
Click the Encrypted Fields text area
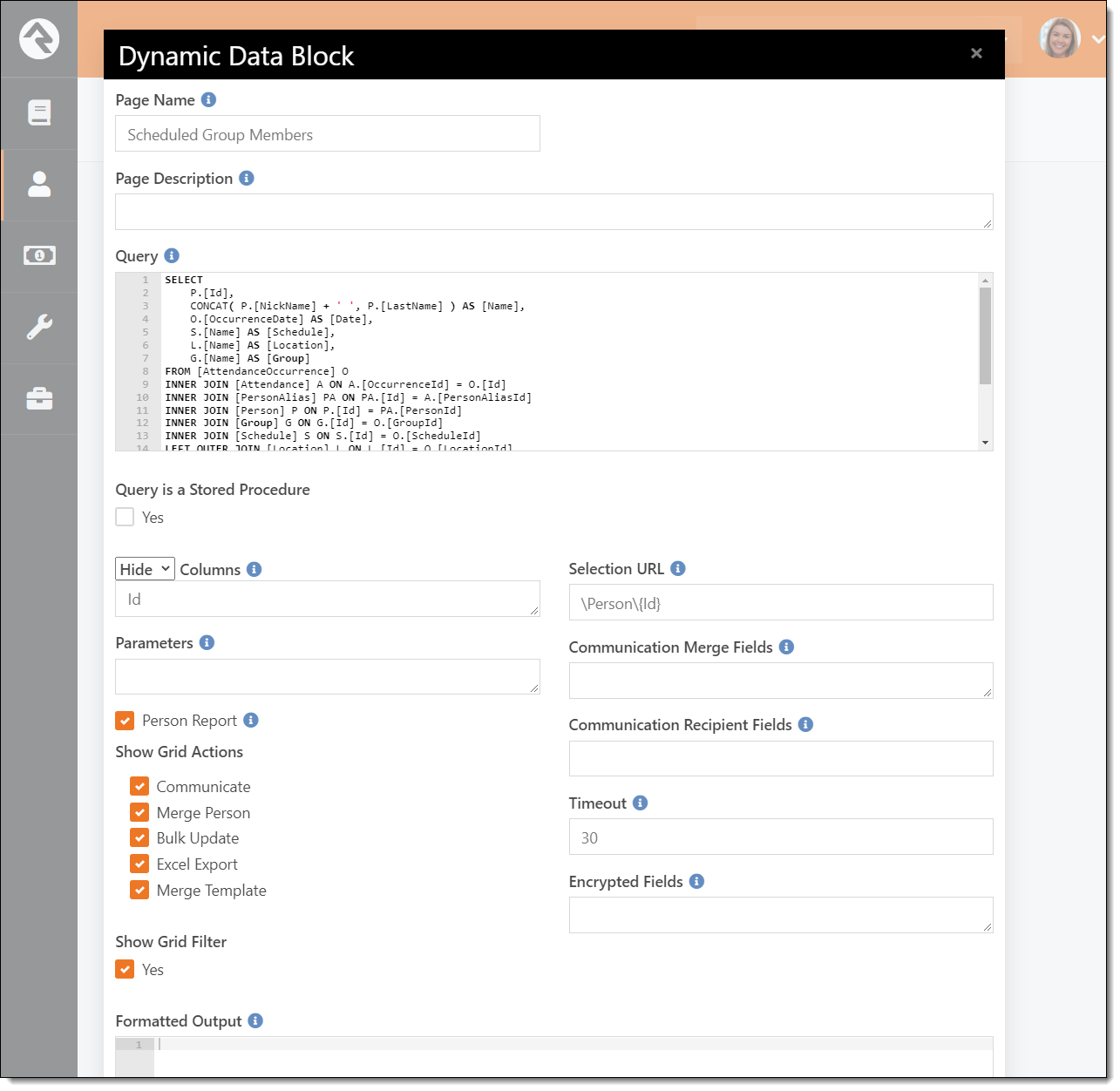(x=781, y=915)
